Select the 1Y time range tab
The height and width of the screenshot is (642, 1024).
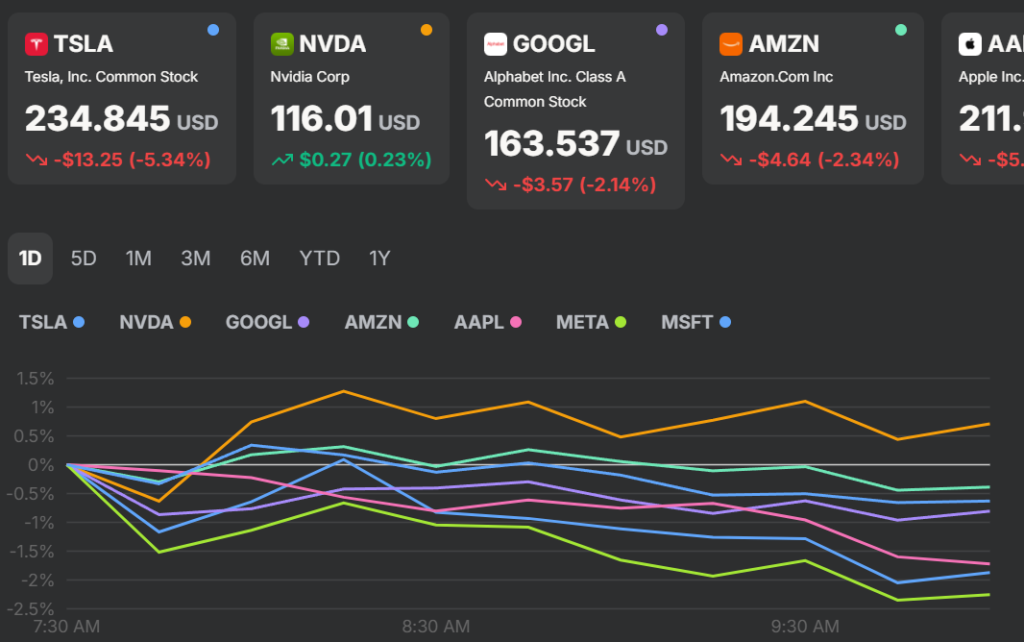pos(380,258)
